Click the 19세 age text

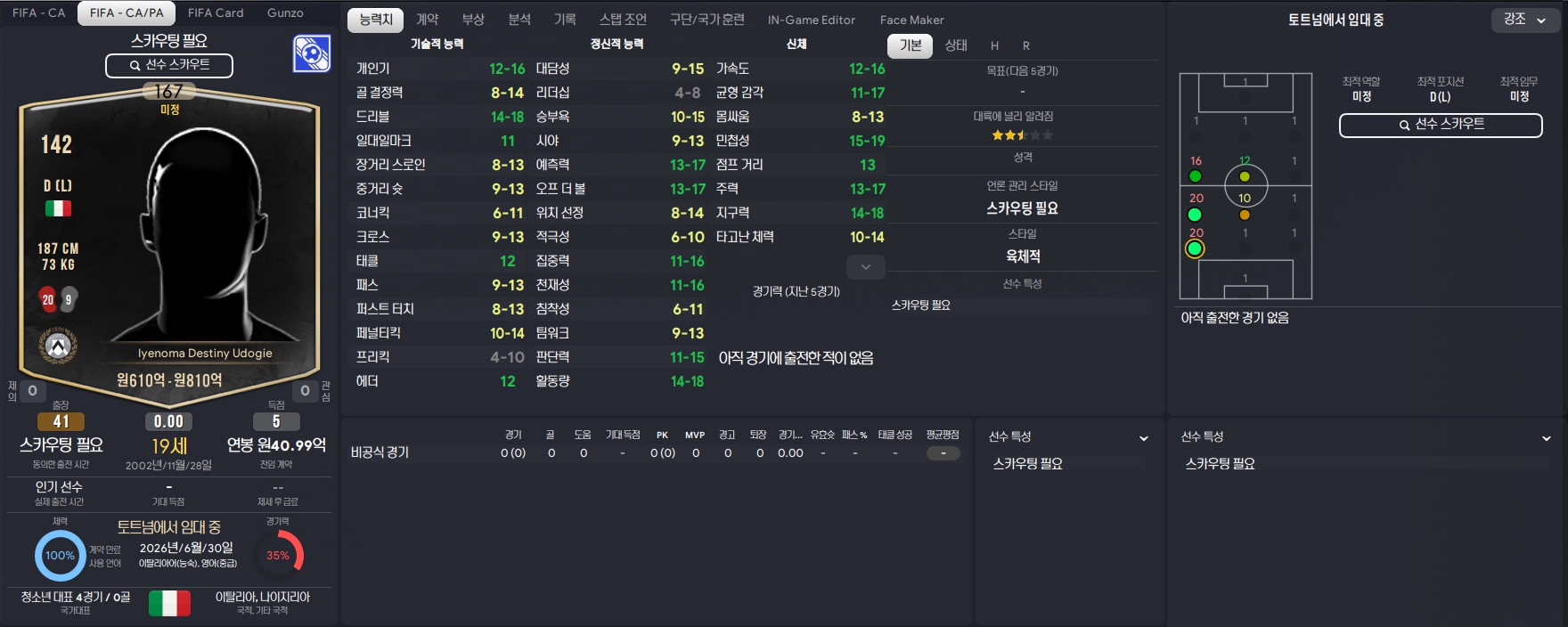pyautogui.click(x=168, y=445)
